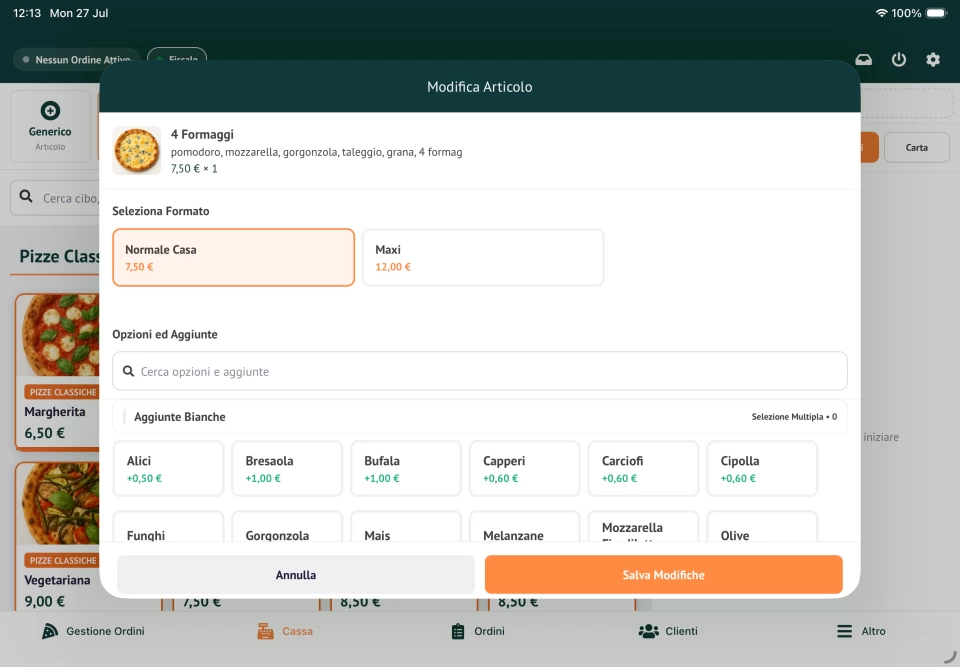Viewport: 960px width, 667px height.
Task: Open the Clienti tab
Action: 668,631
